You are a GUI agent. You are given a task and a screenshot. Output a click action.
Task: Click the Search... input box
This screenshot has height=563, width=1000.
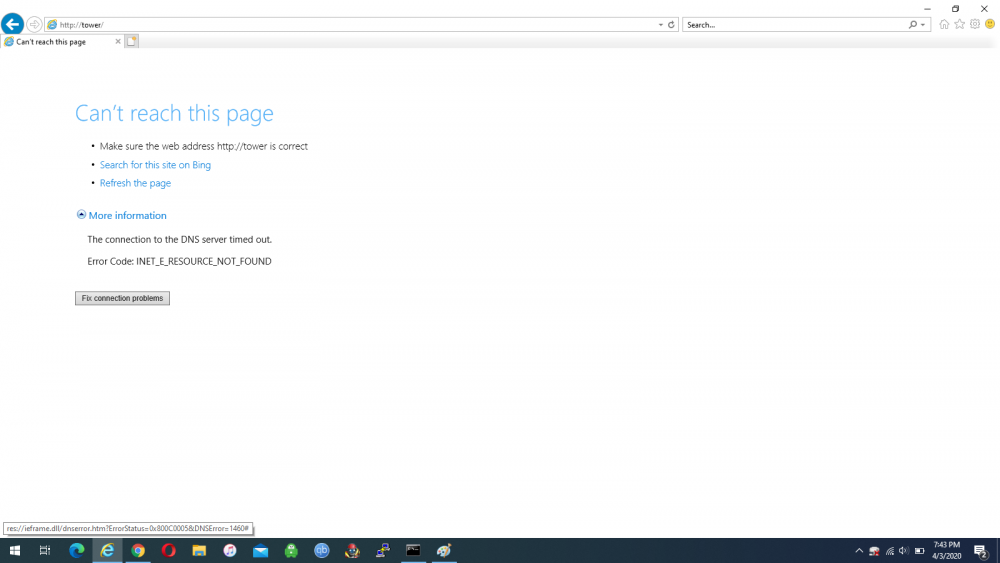pos(795,25)
